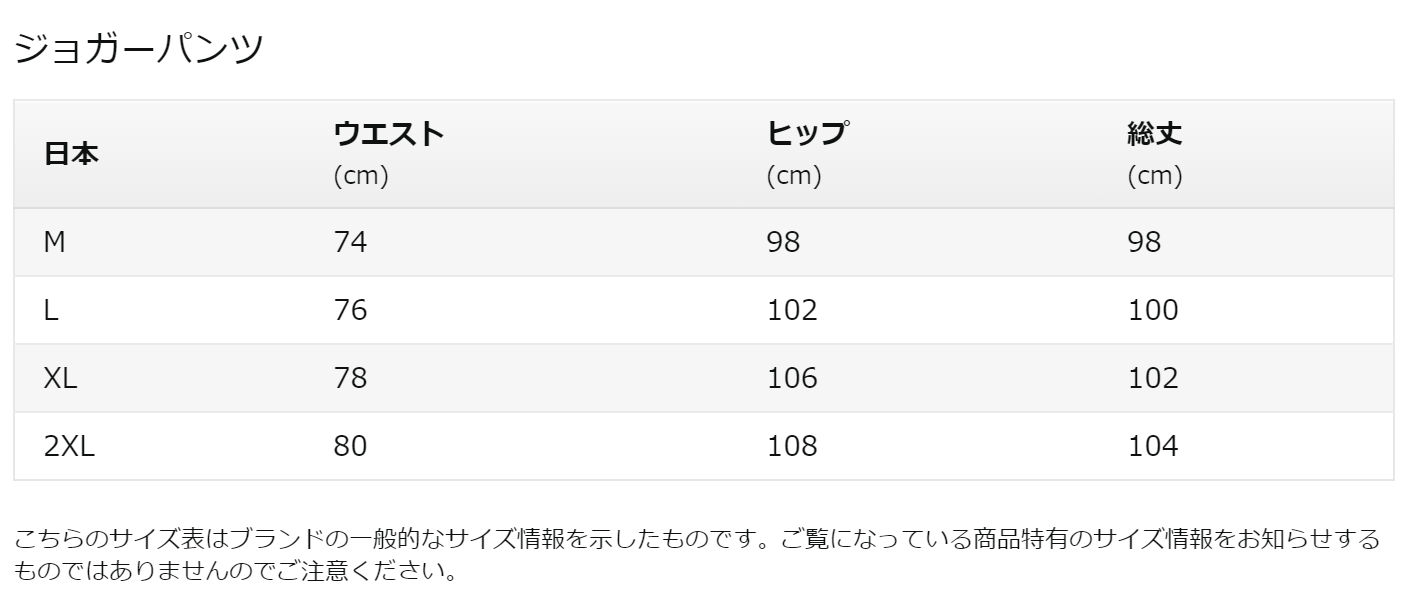
Task: Click waist value 80 for size 2XL
Action: coord(350,446)
